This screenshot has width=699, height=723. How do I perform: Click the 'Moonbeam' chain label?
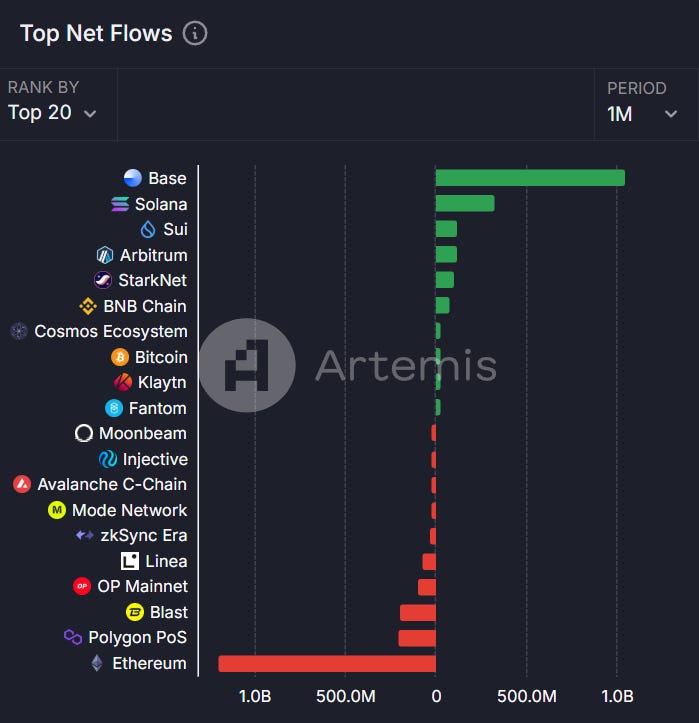[x=143, y=433]
